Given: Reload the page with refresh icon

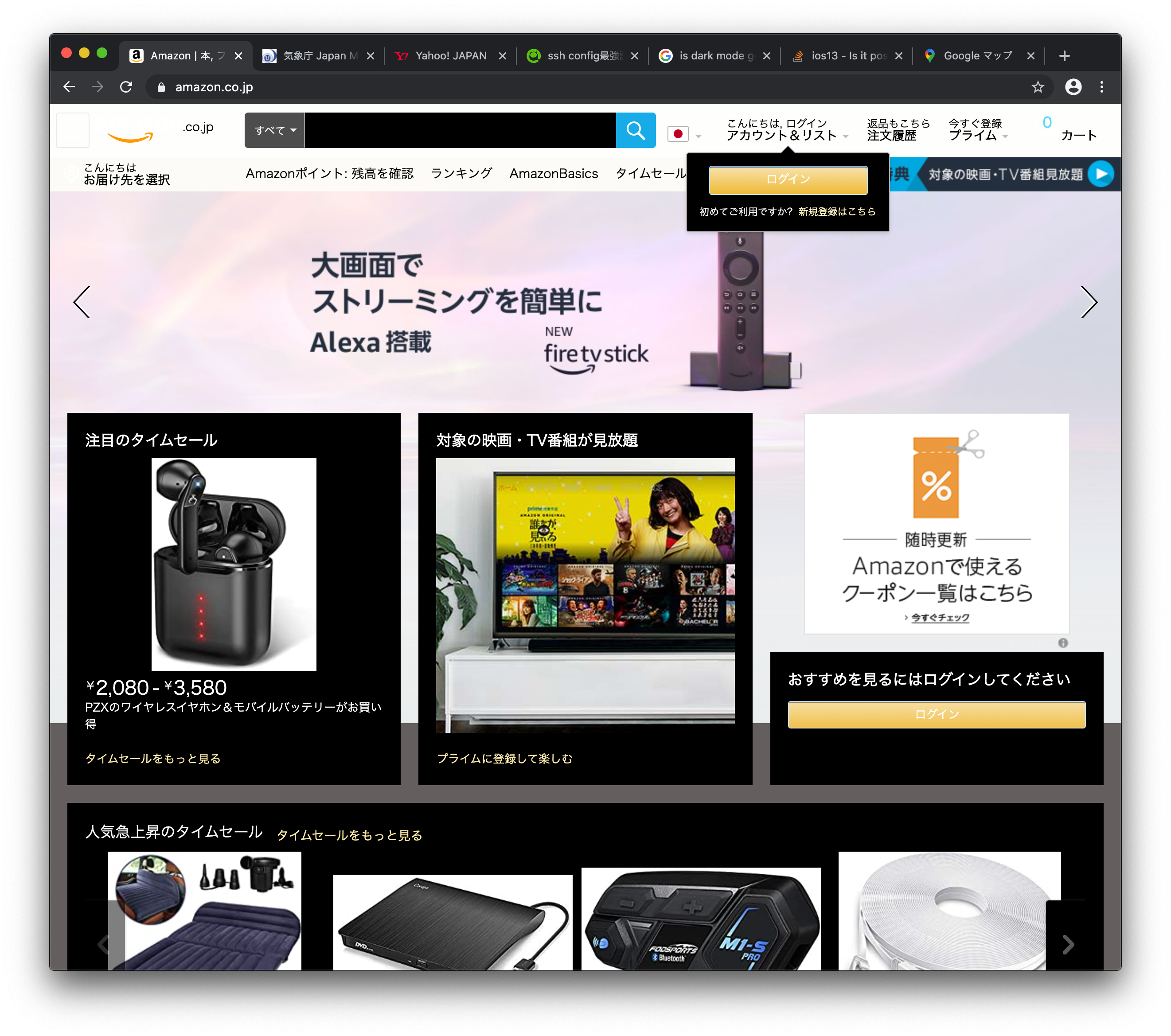Looking at the screenshot, I should coord(126,87).
